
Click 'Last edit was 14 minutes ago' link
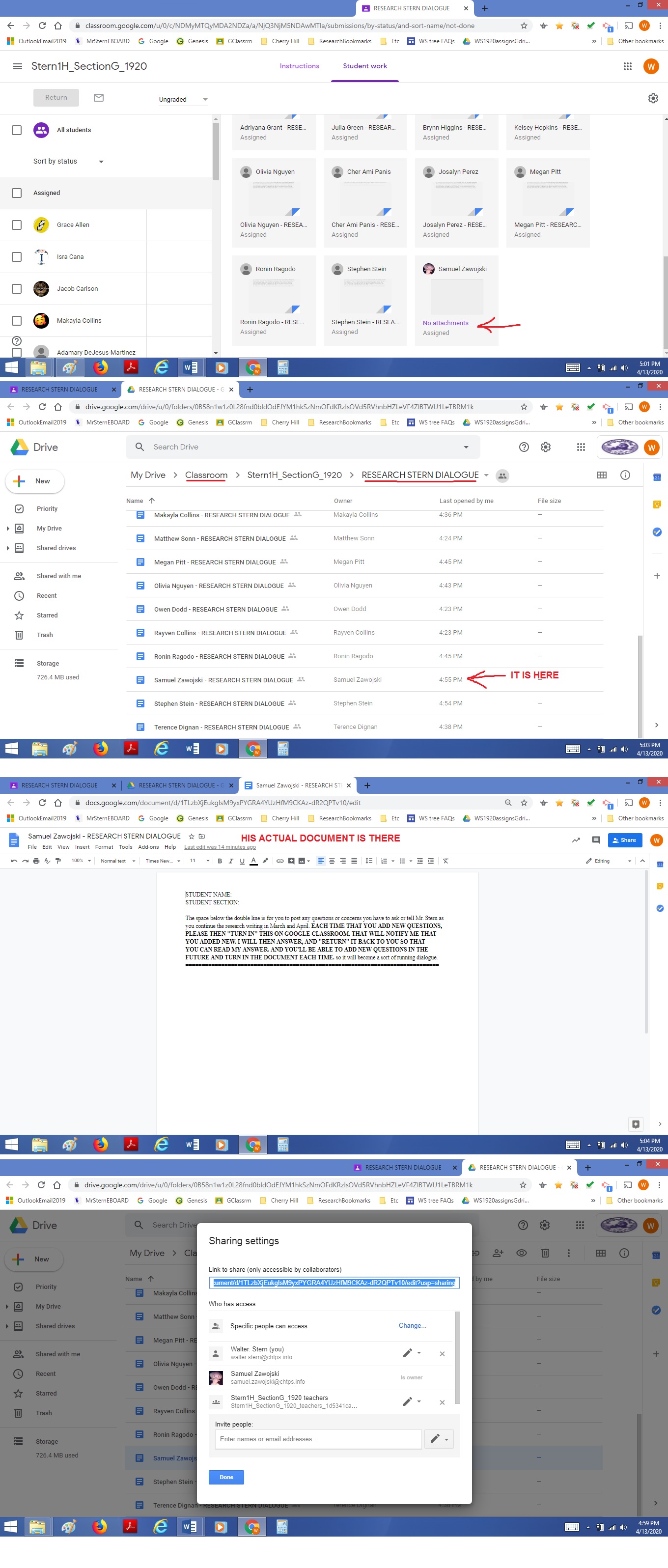click(220, 847)
